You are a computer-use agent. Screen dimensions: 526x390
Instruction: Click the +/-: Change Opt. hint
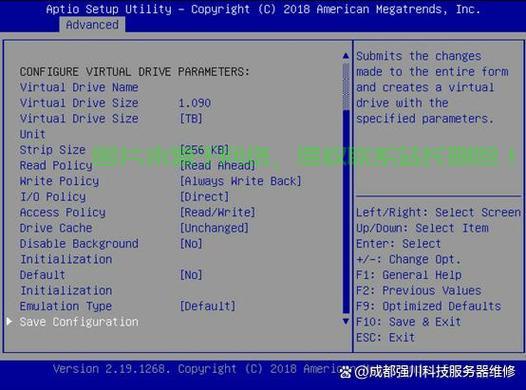click(x=409, y=259)
